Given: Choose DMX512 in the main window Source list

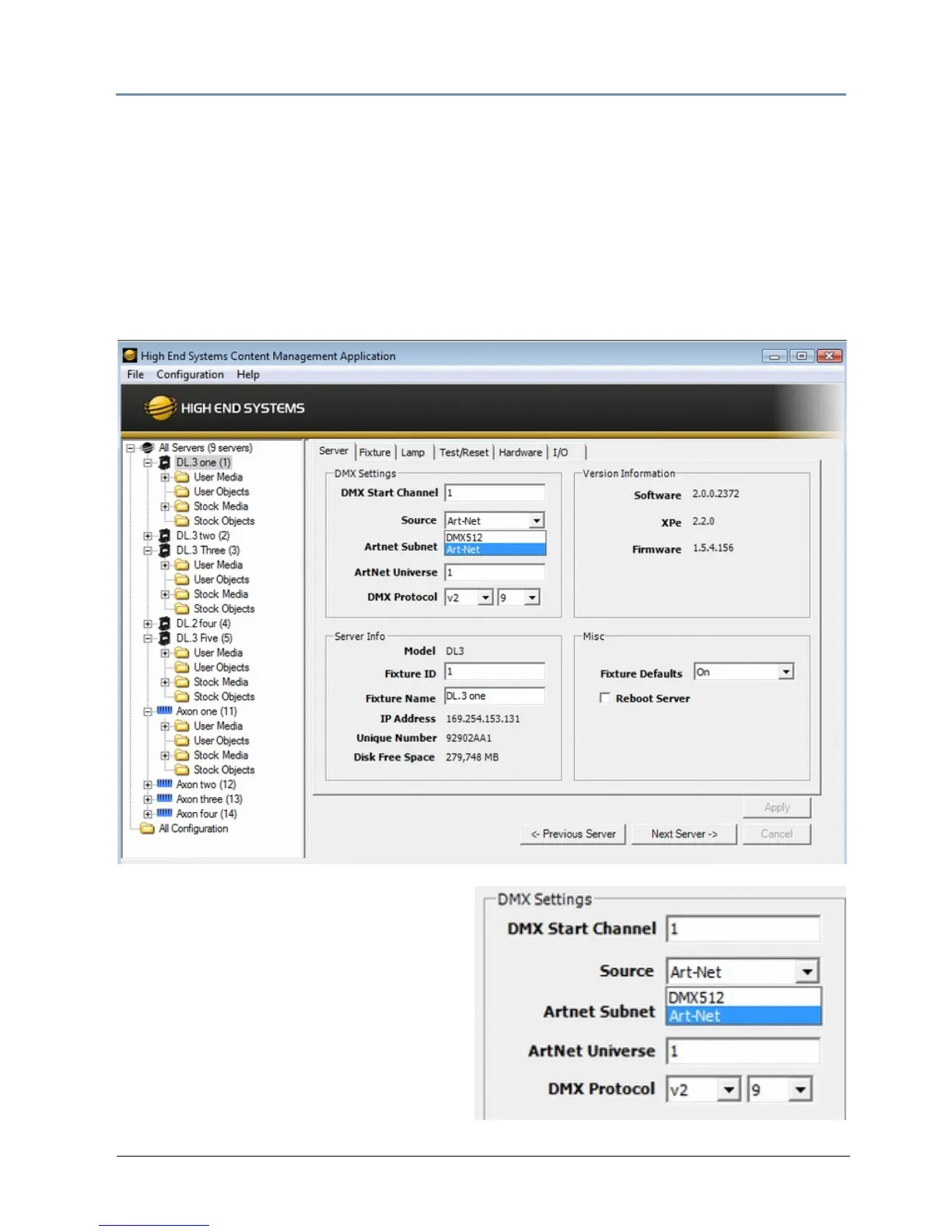Looking at the screenshot, I should coord(495,537).
